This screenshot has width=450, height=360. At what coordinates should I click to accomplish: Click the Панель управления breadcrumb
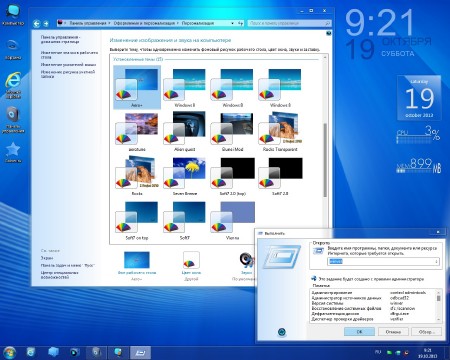pyautogui.click(x=88, y=23)
